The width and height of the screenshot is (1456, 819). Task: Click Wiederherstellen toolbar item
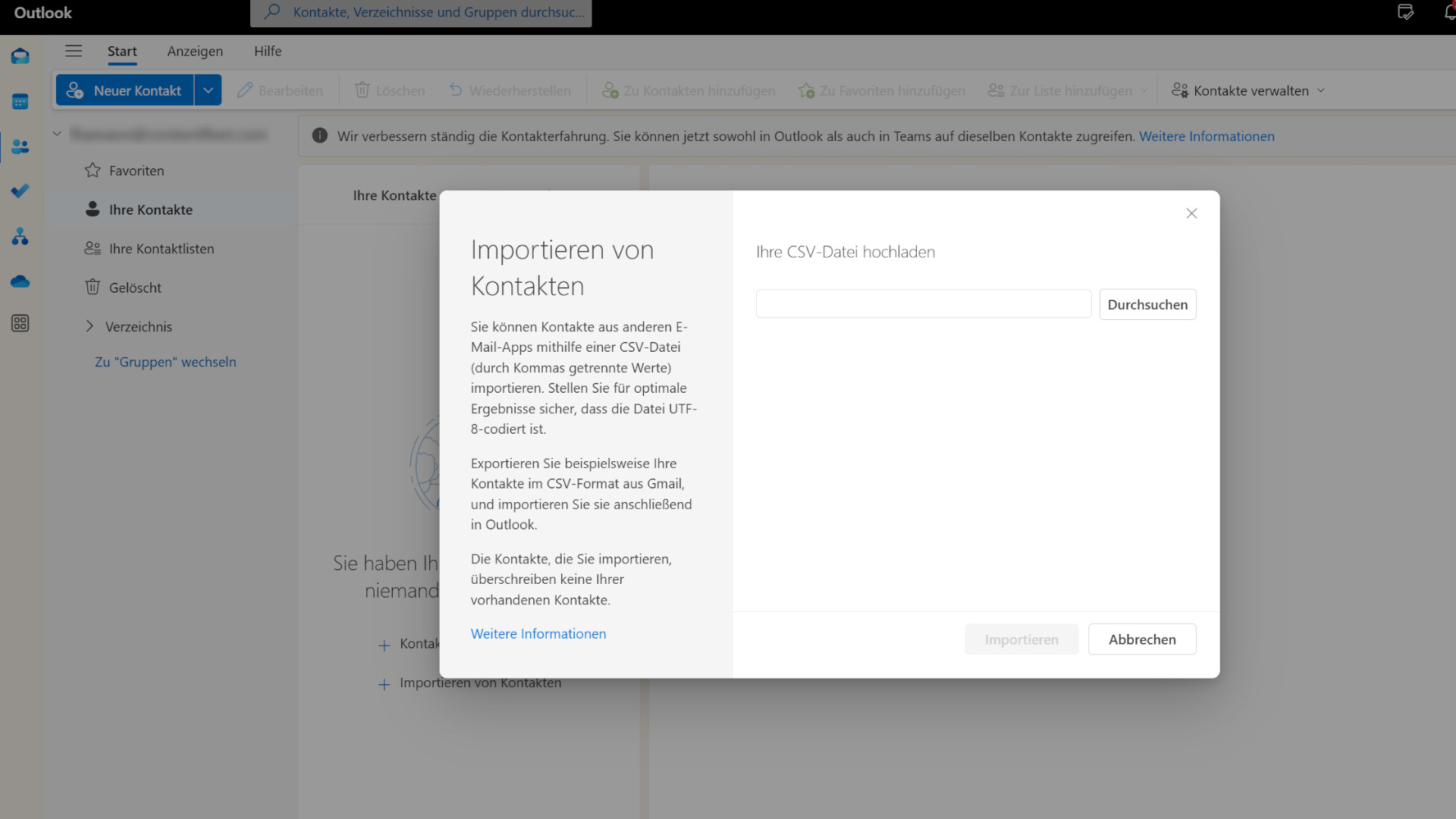coord(510,90)
